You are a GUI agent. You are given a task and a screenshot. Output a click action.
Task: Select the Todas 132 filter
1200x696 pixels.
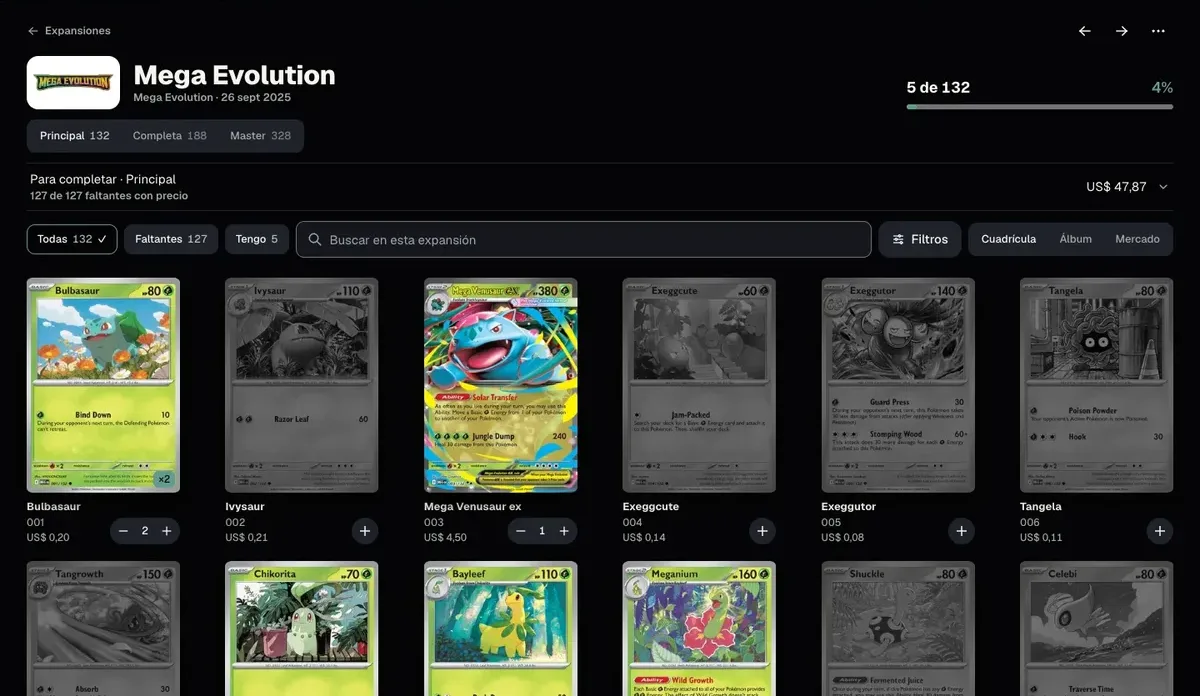(72, 239)
